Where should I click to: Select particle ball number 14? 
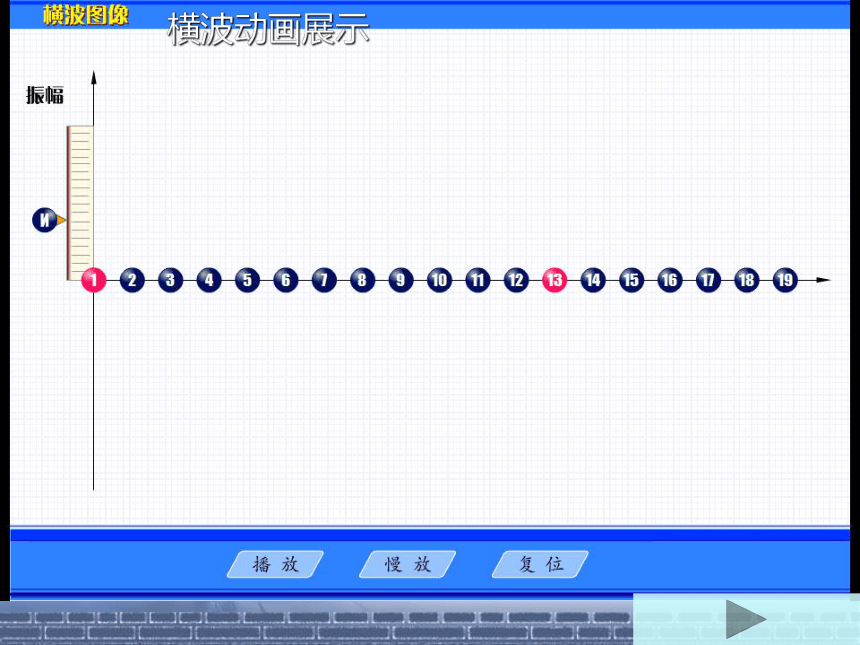(x=593, y=280)
